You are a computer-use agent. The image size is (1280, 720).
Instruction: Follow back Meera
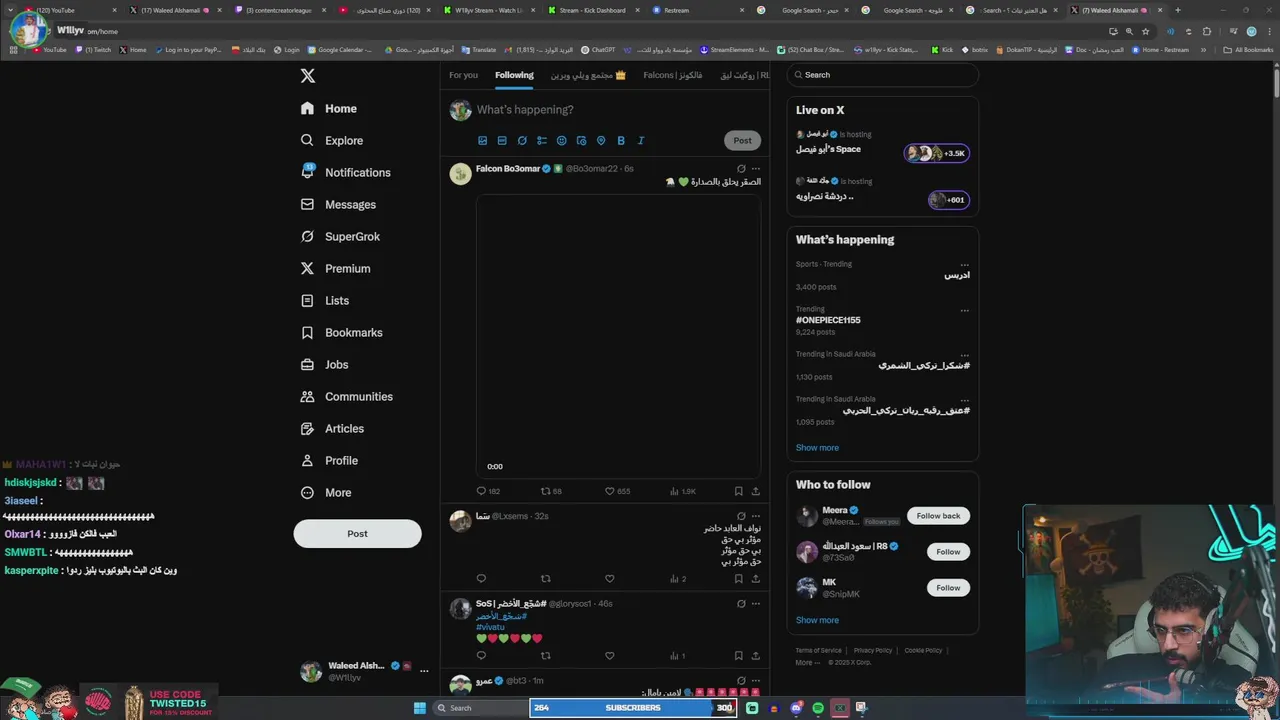[938, 516]
